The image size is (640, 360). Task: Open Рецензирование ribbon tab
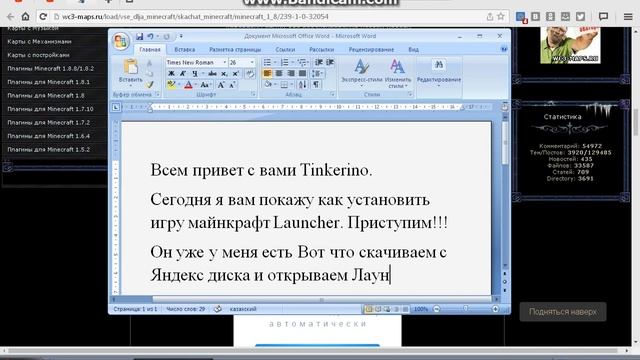coord(371,49)
